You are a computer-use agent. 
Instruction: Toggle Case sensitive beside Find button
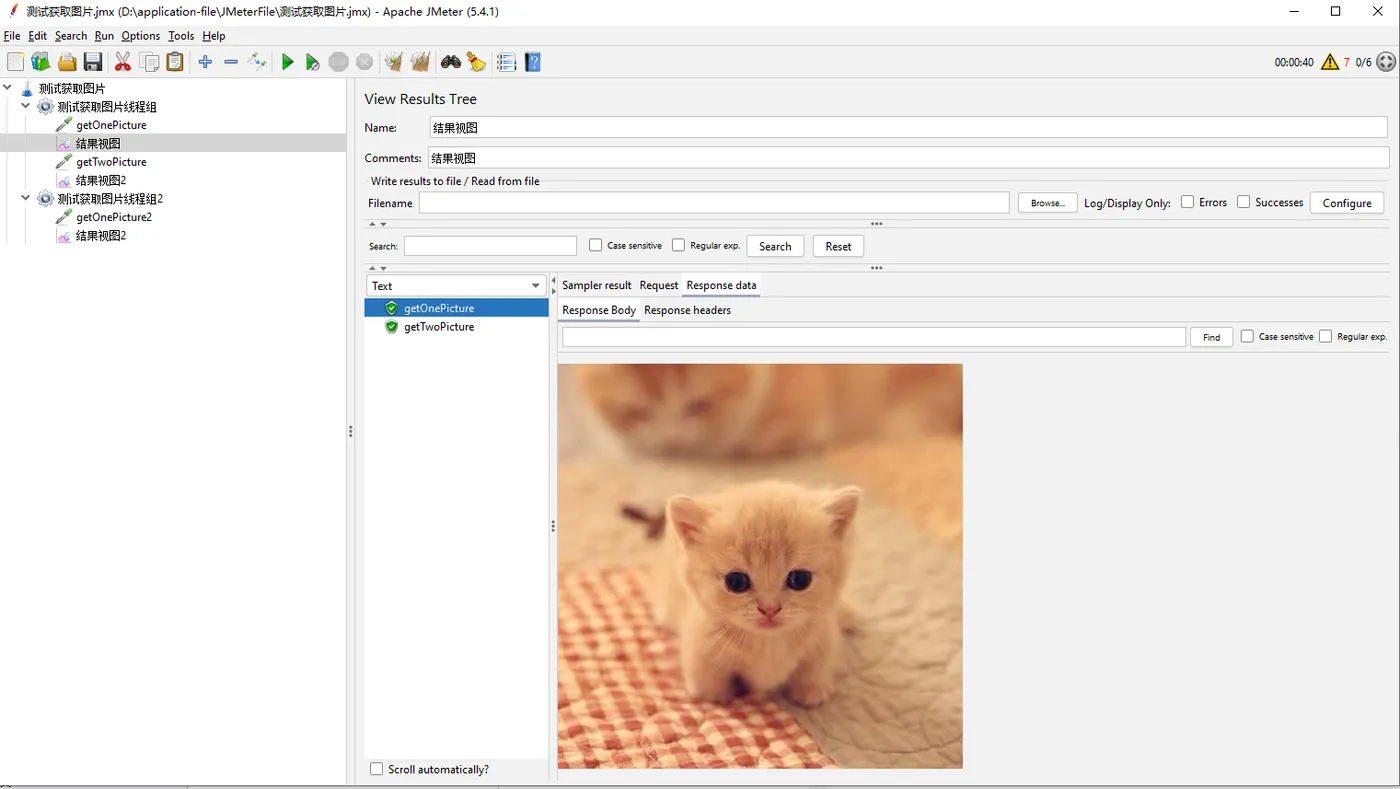pyautogui.click(x=1247, y=337)
